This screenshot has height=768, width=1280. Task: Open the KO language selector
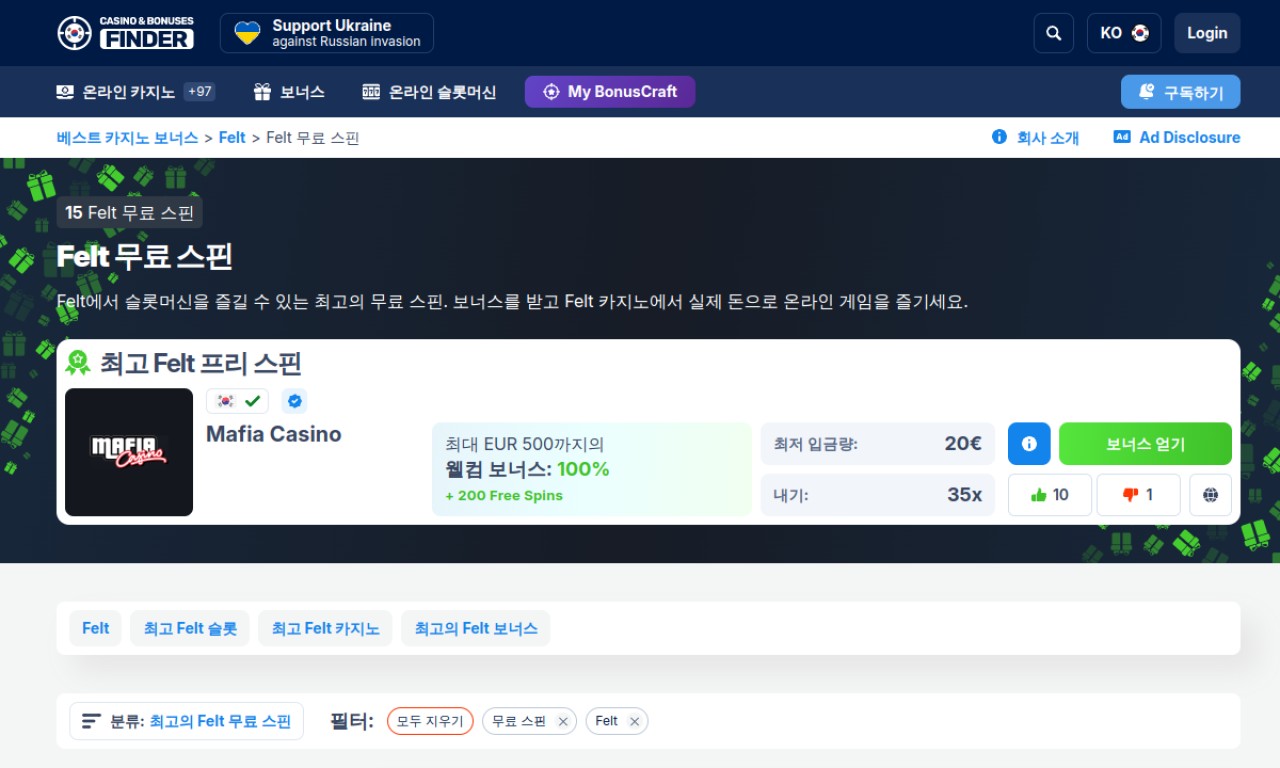tap(1124, 33)
